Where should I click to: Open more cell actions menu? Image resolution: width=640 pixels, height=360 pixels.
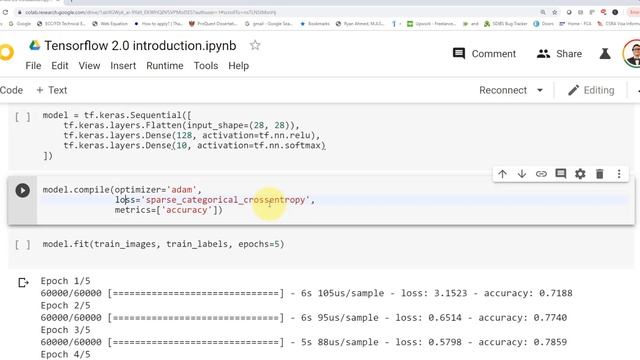click(x=619, y=174)
